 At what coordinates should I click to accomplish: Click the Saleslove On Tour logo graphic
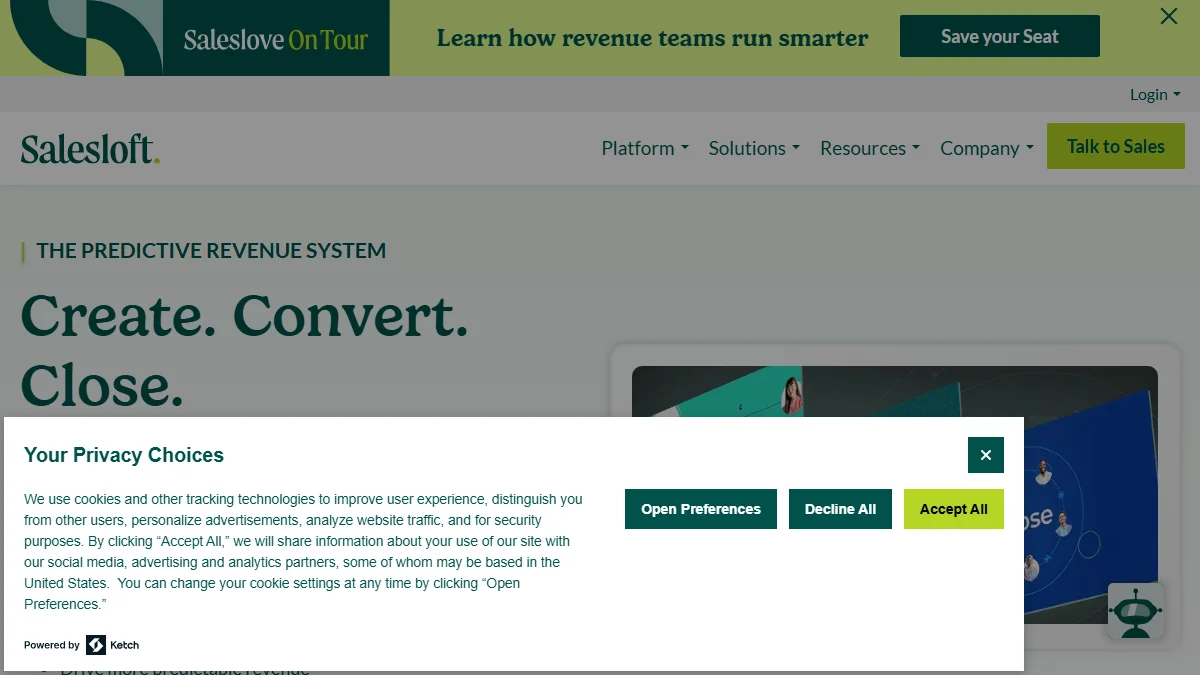[195, 38]
